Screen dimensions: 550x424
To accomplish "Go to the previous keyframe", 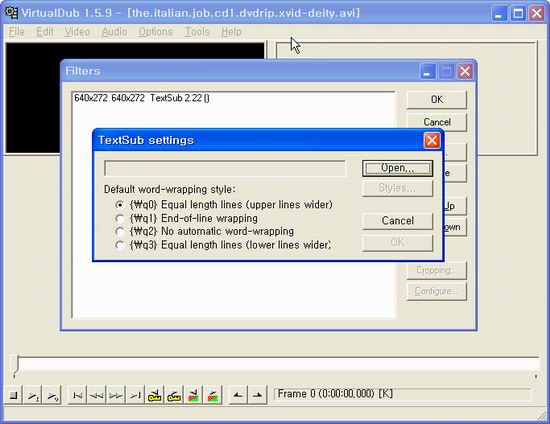I will (154, 395).
